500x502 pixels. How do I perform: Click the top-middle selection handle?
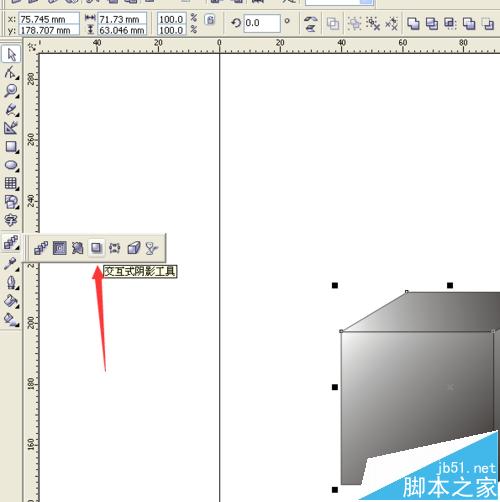pos(450,285)
